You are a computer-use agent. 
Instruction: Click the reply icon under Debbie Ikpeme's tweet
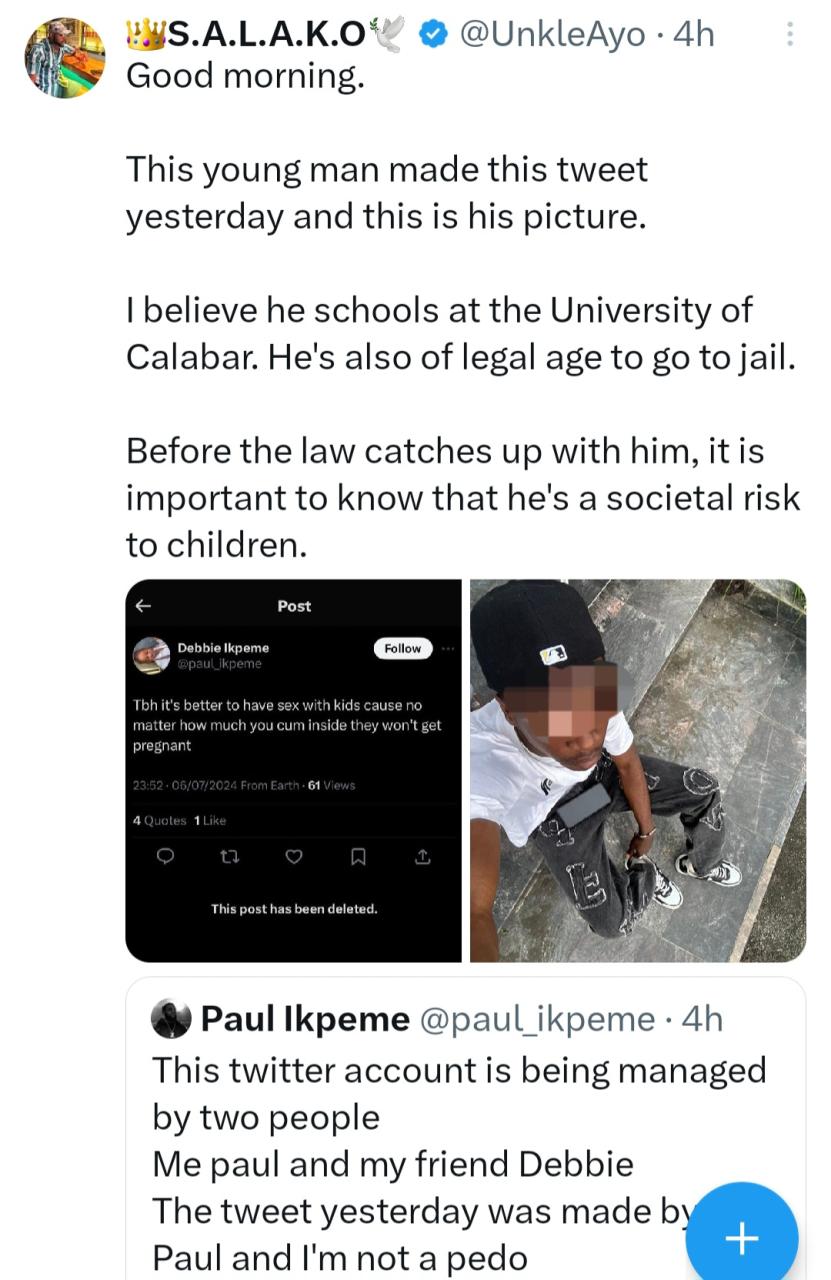coord(166,857)
